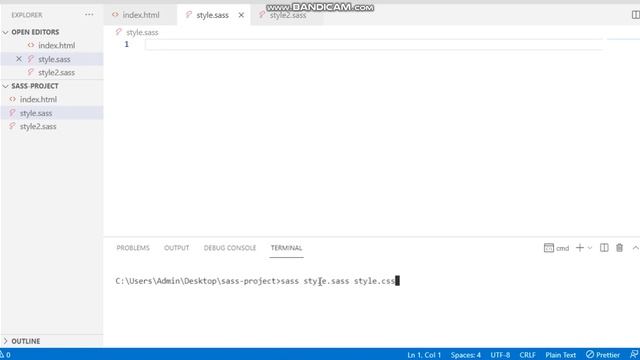The image size is (640, 360).
Task: Click the Prettier status bar item
Action: (x=603, y=355)
